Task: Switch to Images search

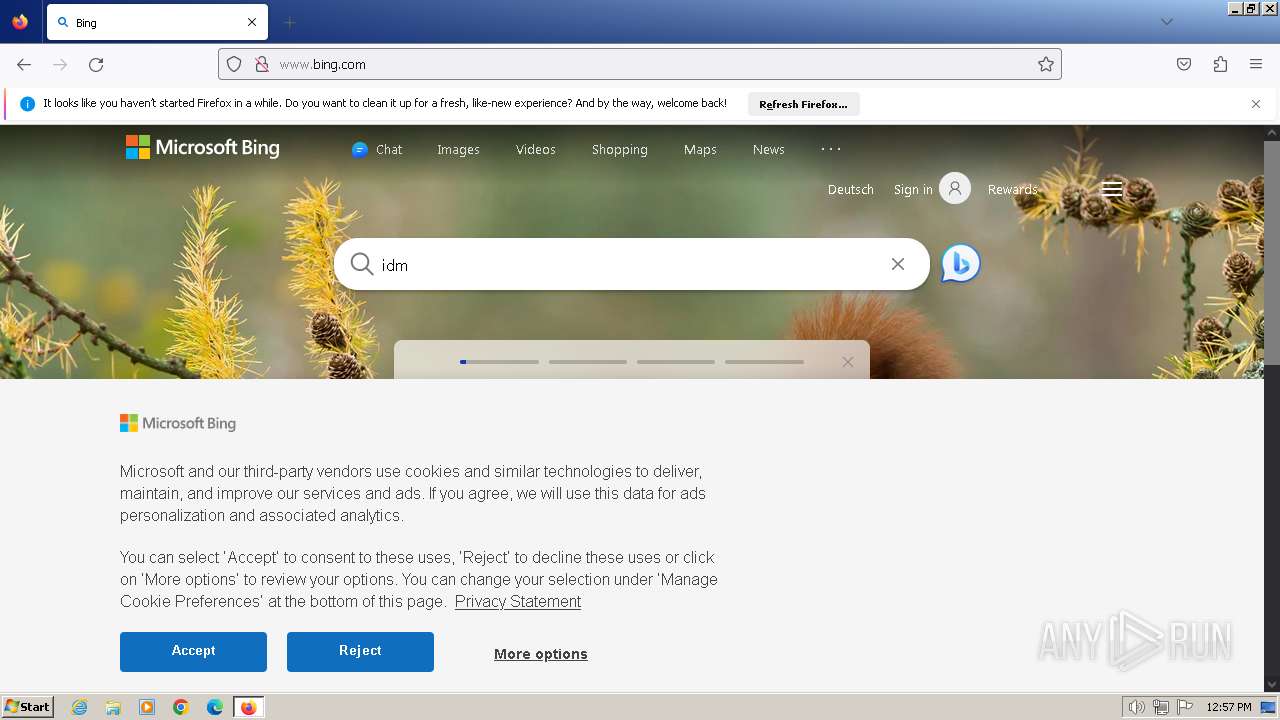Action: pos(458,149)
